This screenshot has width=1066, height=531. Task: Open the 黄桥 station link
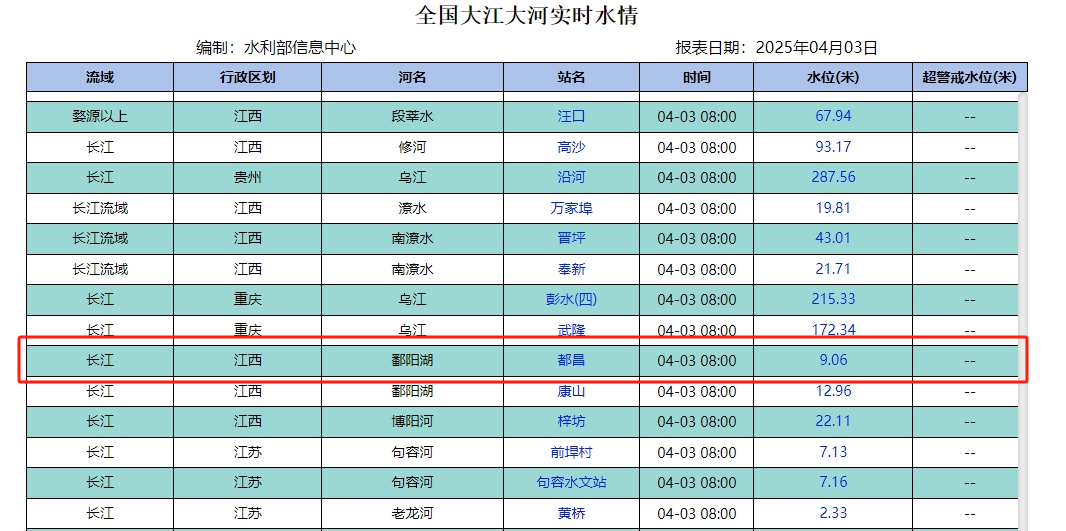[x=571, y=513]
